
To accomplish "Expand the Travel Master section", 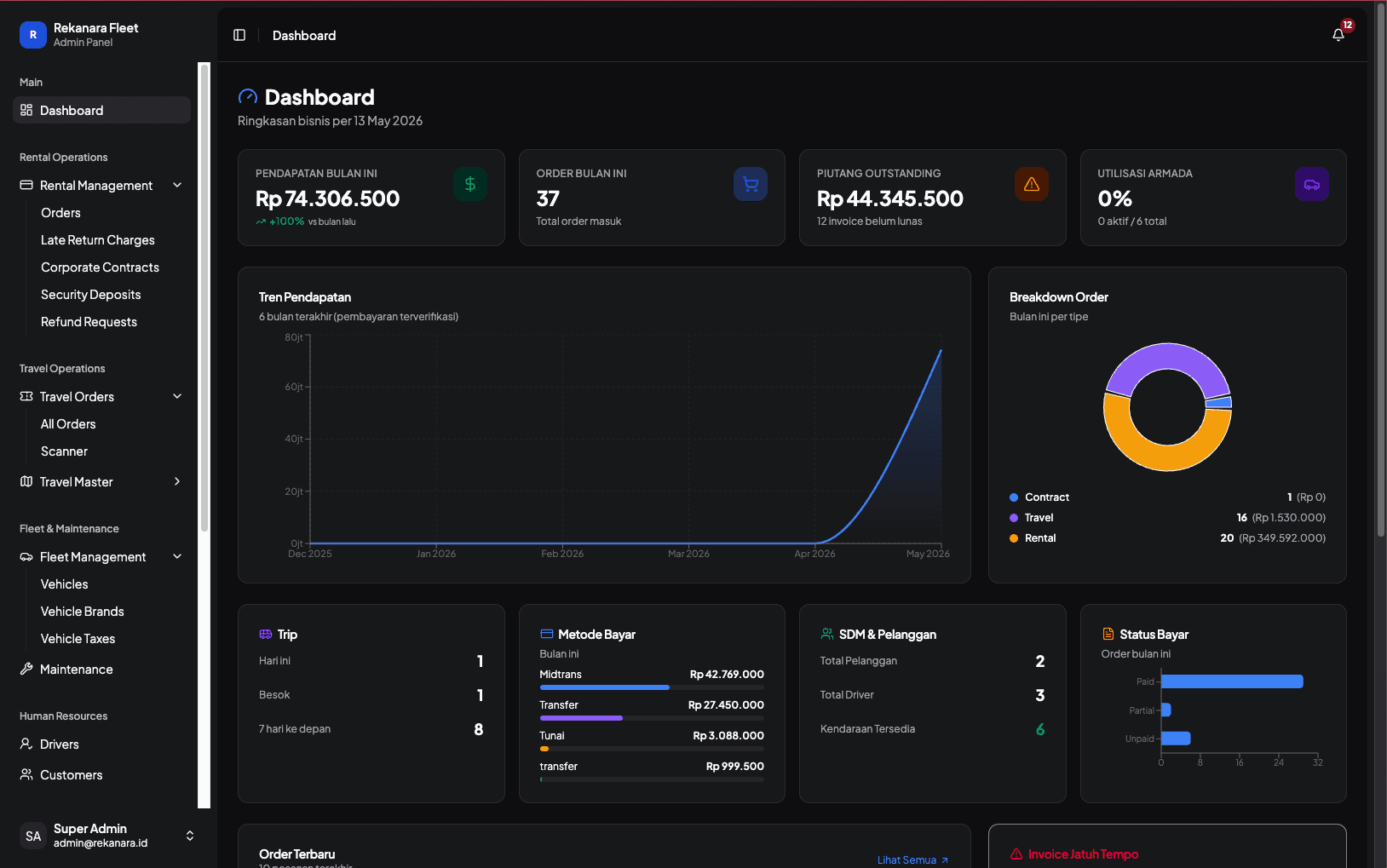I will tap(177, 481).
